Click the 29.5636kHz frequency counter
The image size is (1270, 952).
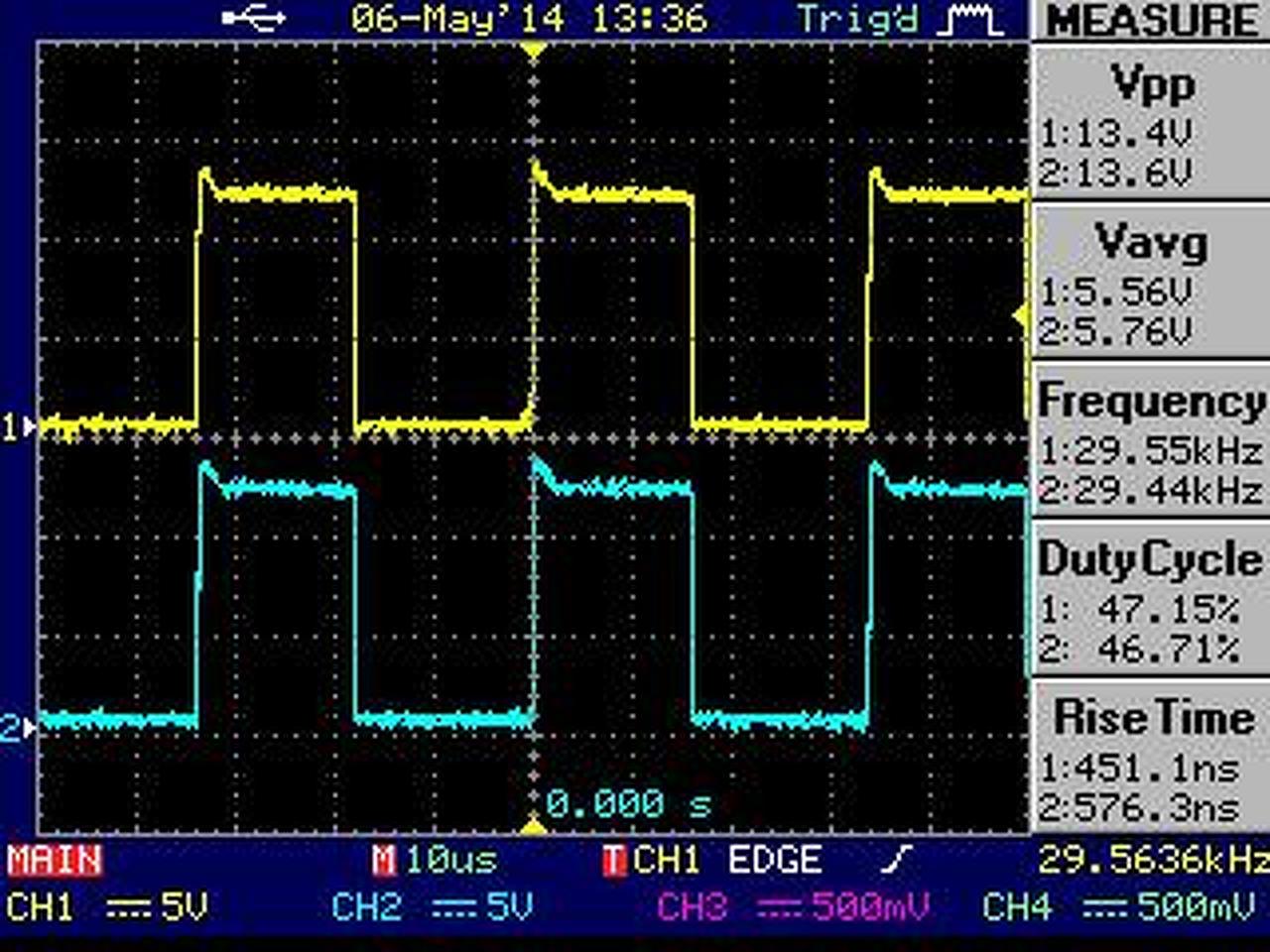tap(1153, 860)
